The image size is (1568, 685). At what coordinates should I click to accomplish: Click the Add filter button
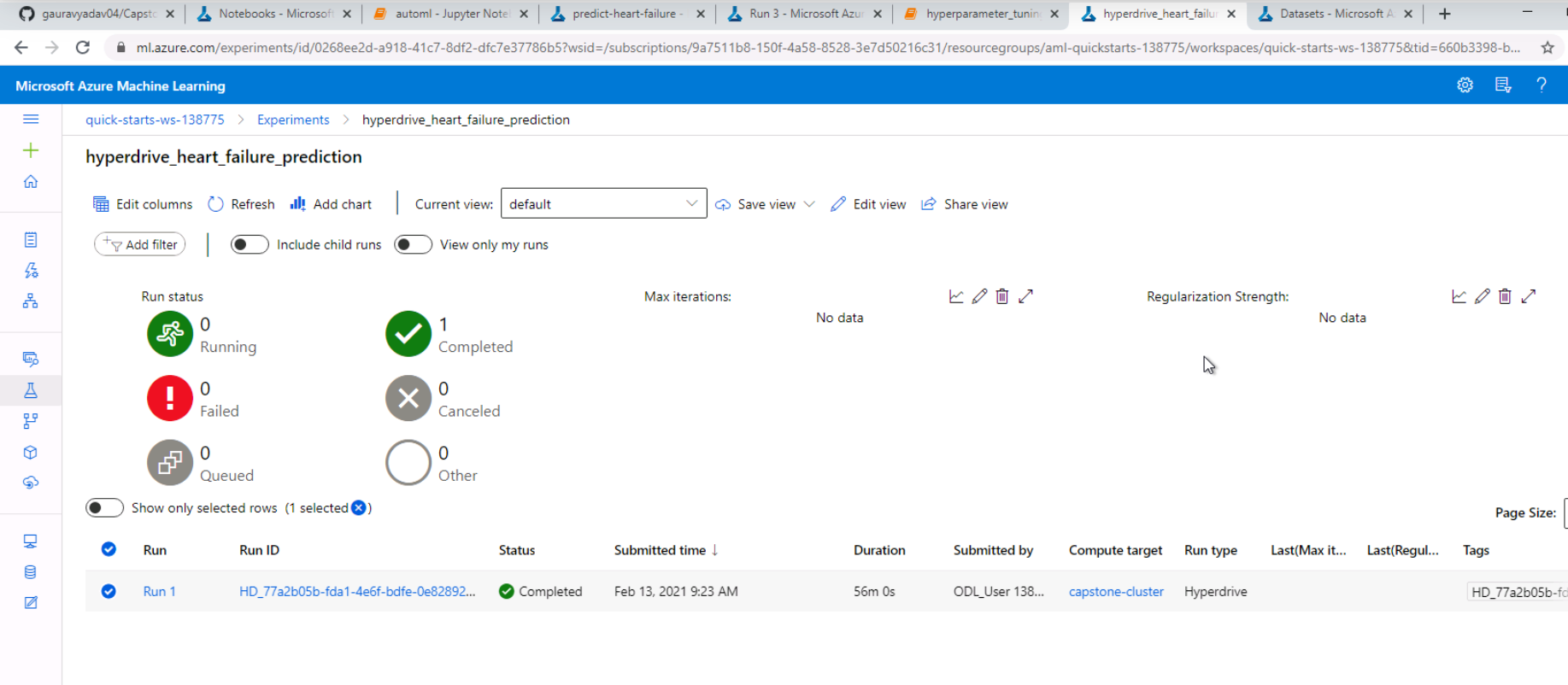tap(140, 244)
